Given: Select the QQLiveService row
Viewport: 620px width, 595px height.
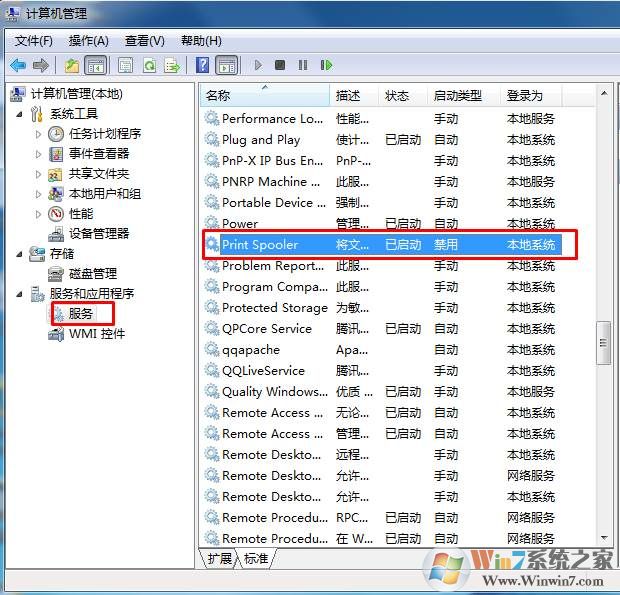Looking at the screenshot, I should click(x=382, y=371).
